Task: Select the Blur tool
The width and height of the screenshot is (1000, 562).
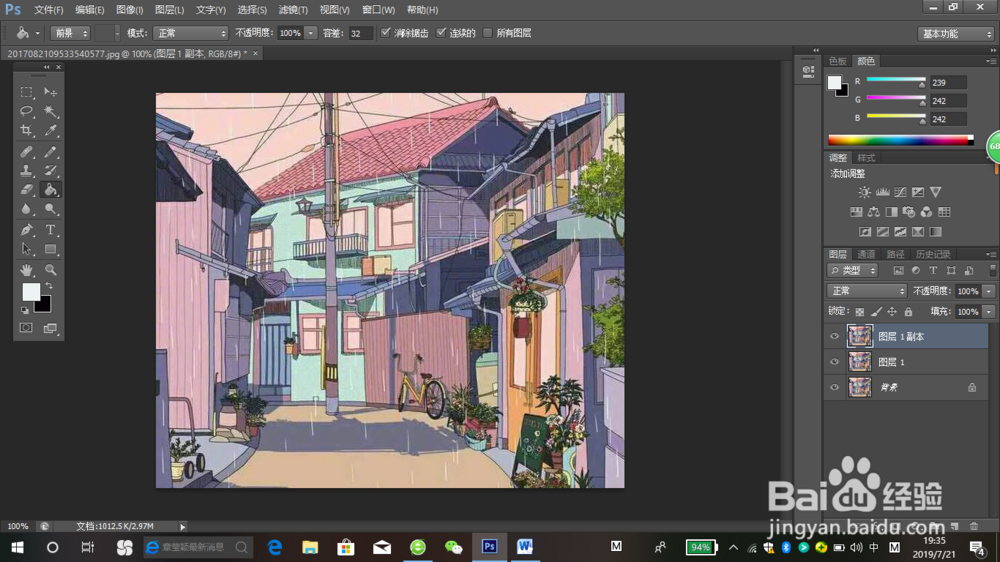Action: [26, 209]
